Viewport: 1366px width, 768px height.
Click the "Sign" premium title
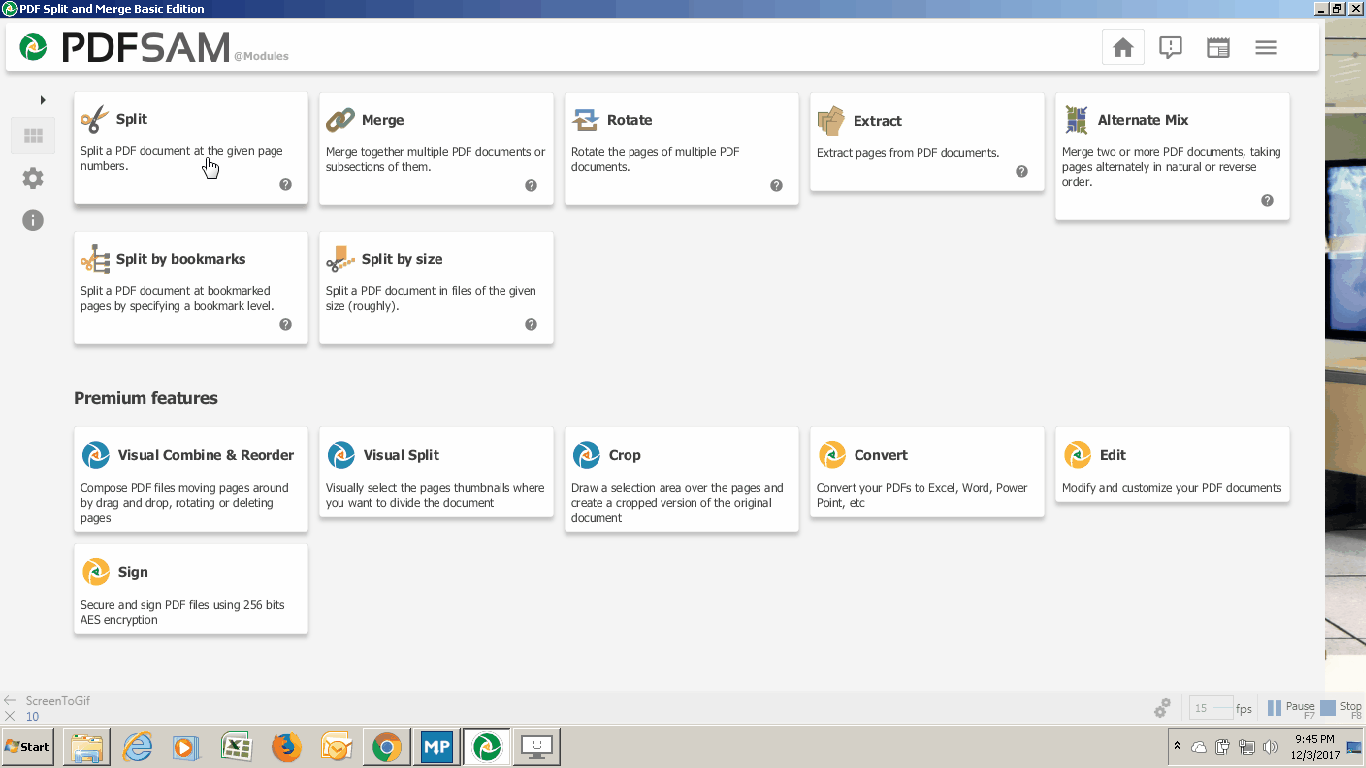coord(133,572)
